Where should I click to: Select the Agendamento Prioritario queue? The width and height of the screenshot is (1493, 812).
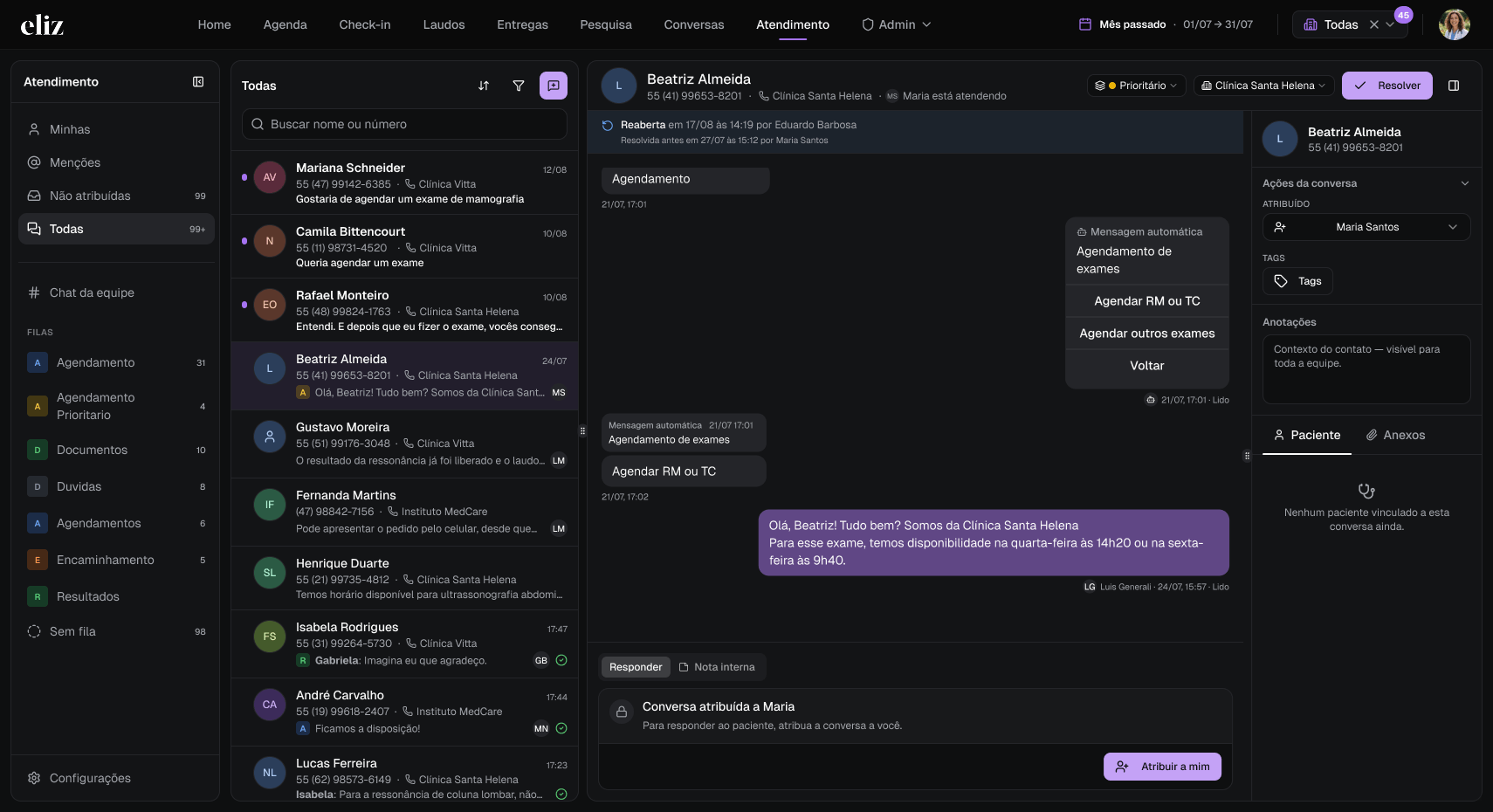point(114,406)
